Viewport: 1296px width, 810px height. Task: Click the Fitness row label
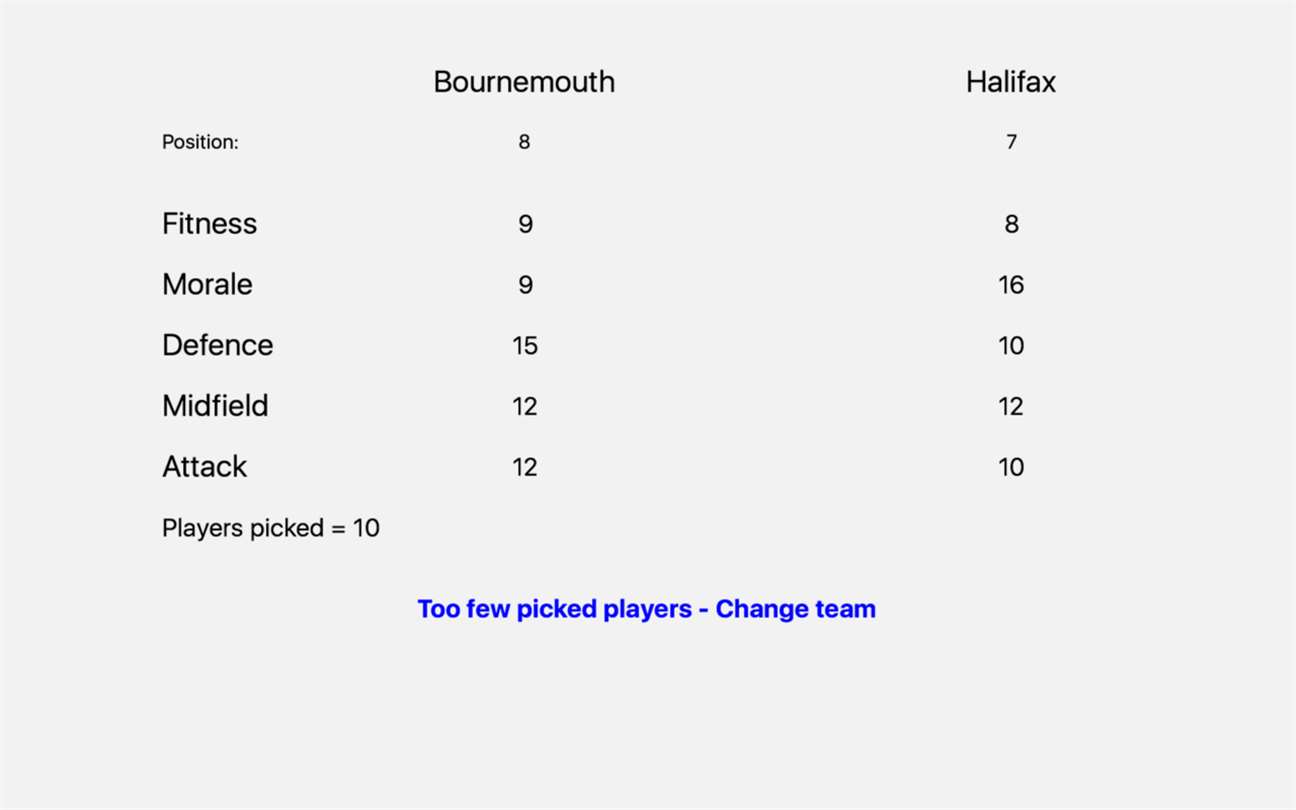click(209, 223)
